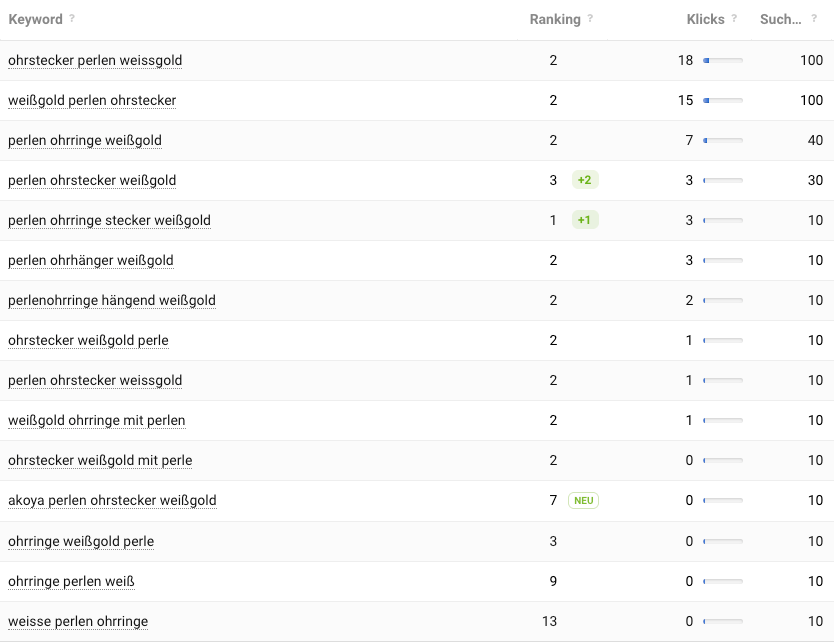Screen dimensions: 834x642
Task: Click help icon beside Klicks header
Action: click(734, 18)
